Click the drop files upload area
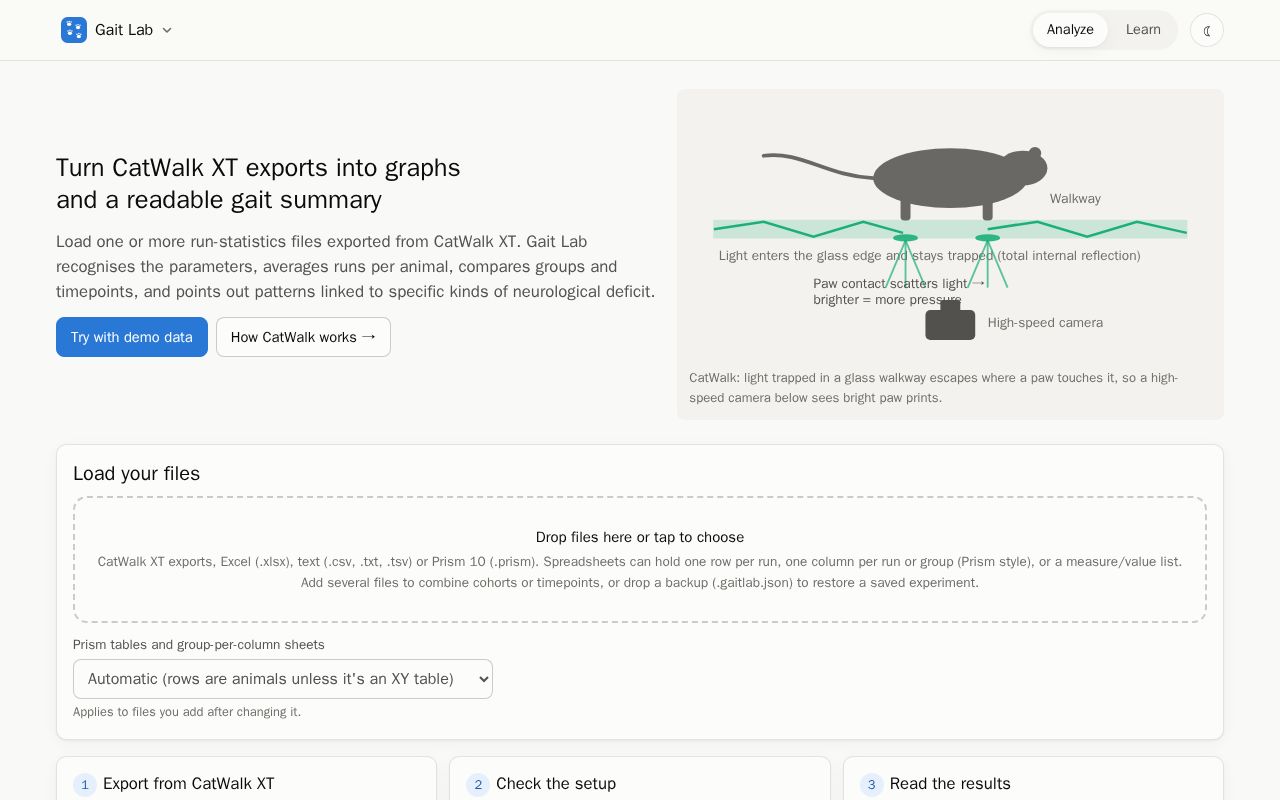1280x800 pixels. pyautogui.click(x=640, y=560)
